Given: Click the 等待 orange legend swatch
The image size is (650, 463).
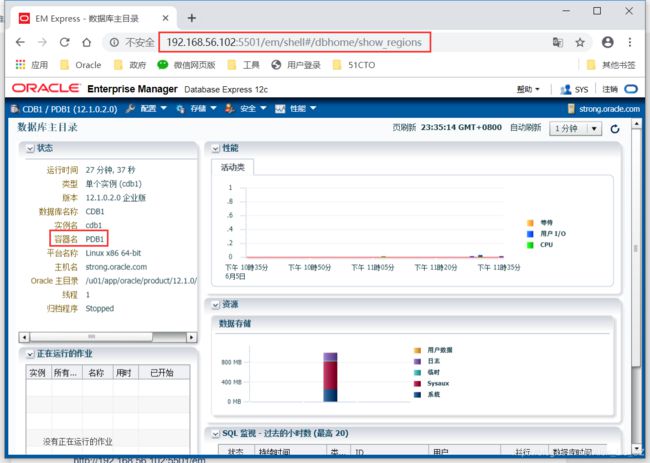Looking at the screenshot, I should pyautogui.click(x=530, y=223).
